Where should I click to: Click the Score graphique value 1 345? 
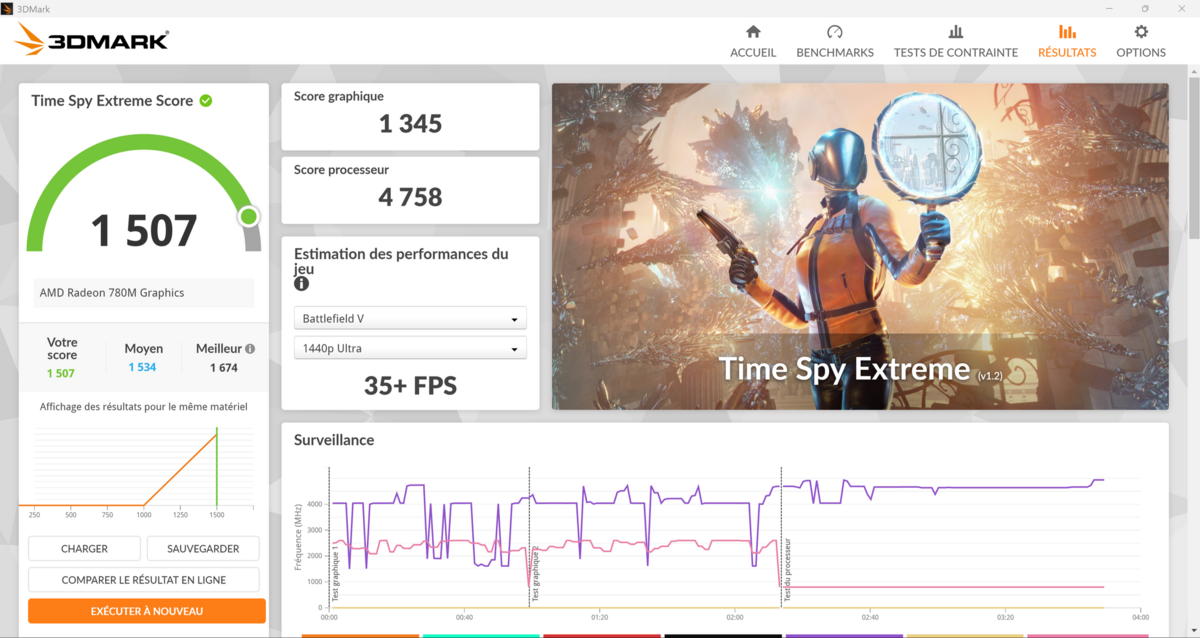pyautogui.click(x=410, y=124)
